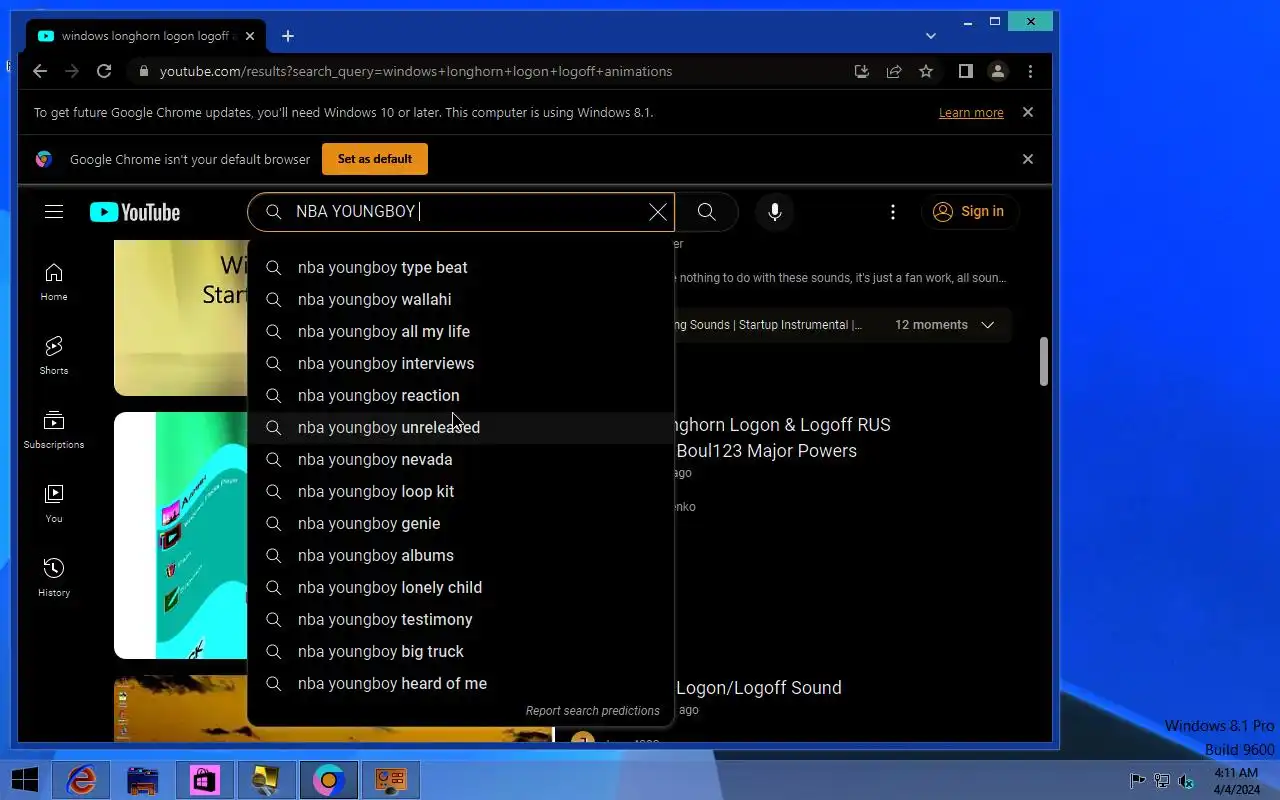The height and width of the screenshot is (800, 1280).
Task: Start voice search with the microphone icon
Action: click(x=775, y=212)
